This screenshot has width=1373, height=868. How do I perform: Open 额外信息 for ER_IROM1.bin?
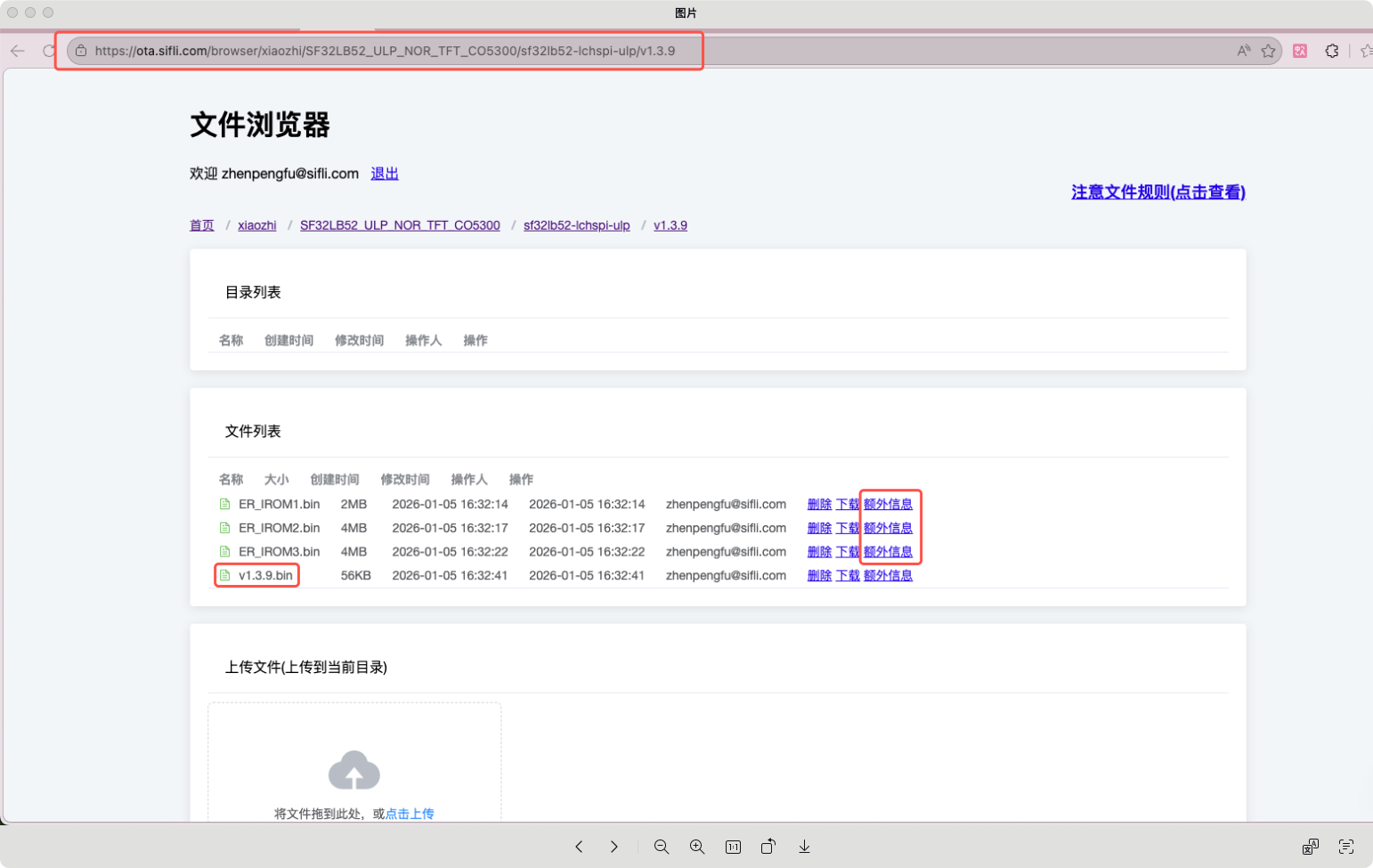[888, 504]
